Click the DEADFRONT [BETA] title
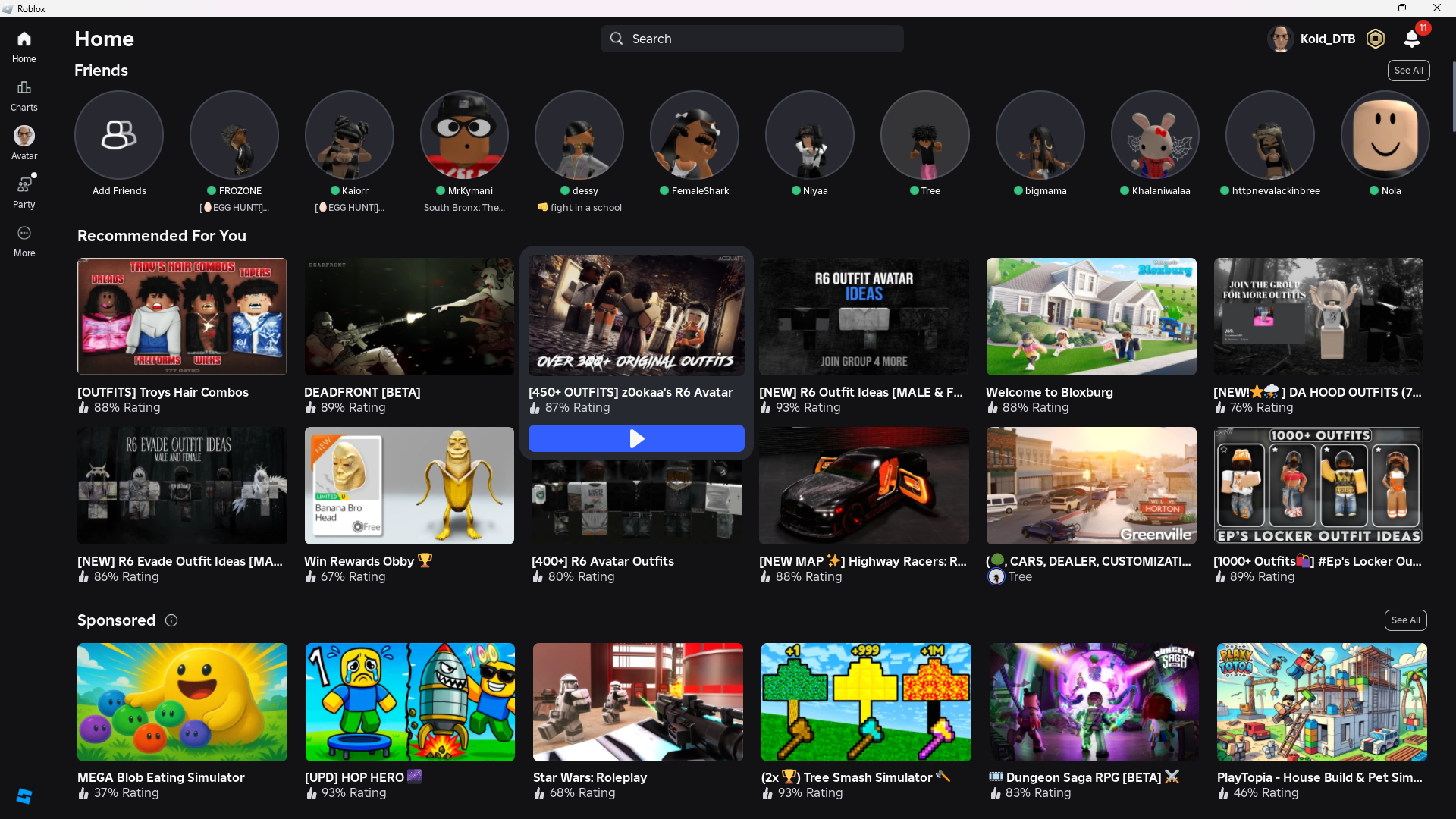Screen dimensions: 1456x819 pos(362,392)
